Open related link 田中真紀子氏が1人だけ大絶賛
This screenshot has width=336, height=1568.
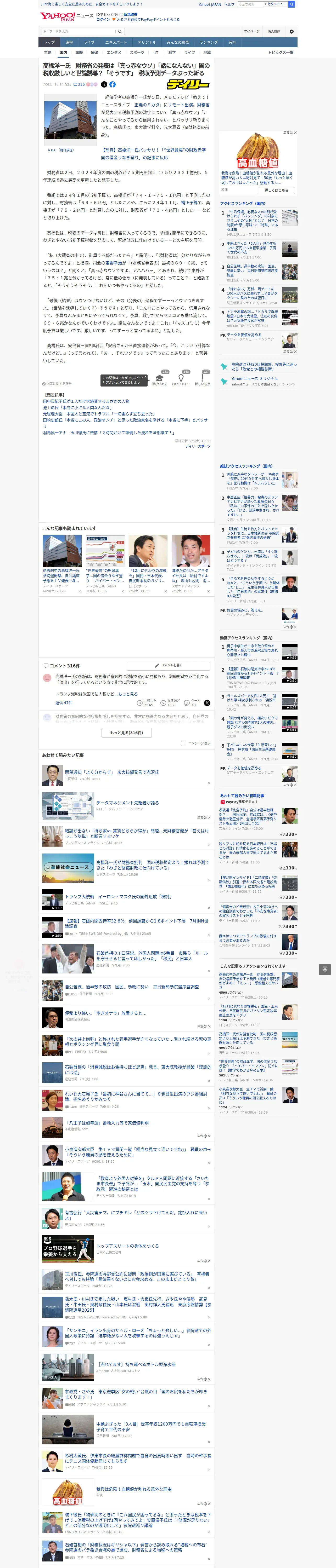coord(86,402)
